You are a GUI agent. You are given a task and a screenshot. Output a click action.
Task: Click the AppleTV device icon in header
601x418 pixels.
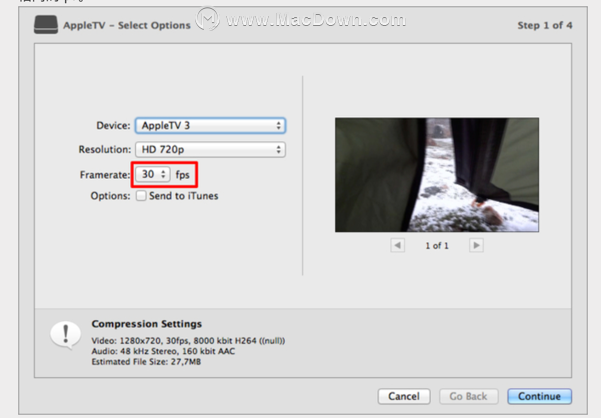46,25
